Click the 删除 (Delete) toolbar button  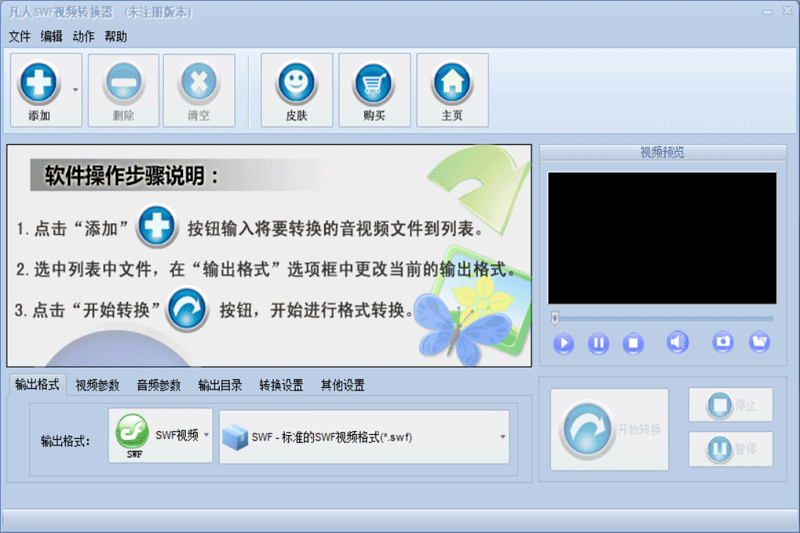123,90
